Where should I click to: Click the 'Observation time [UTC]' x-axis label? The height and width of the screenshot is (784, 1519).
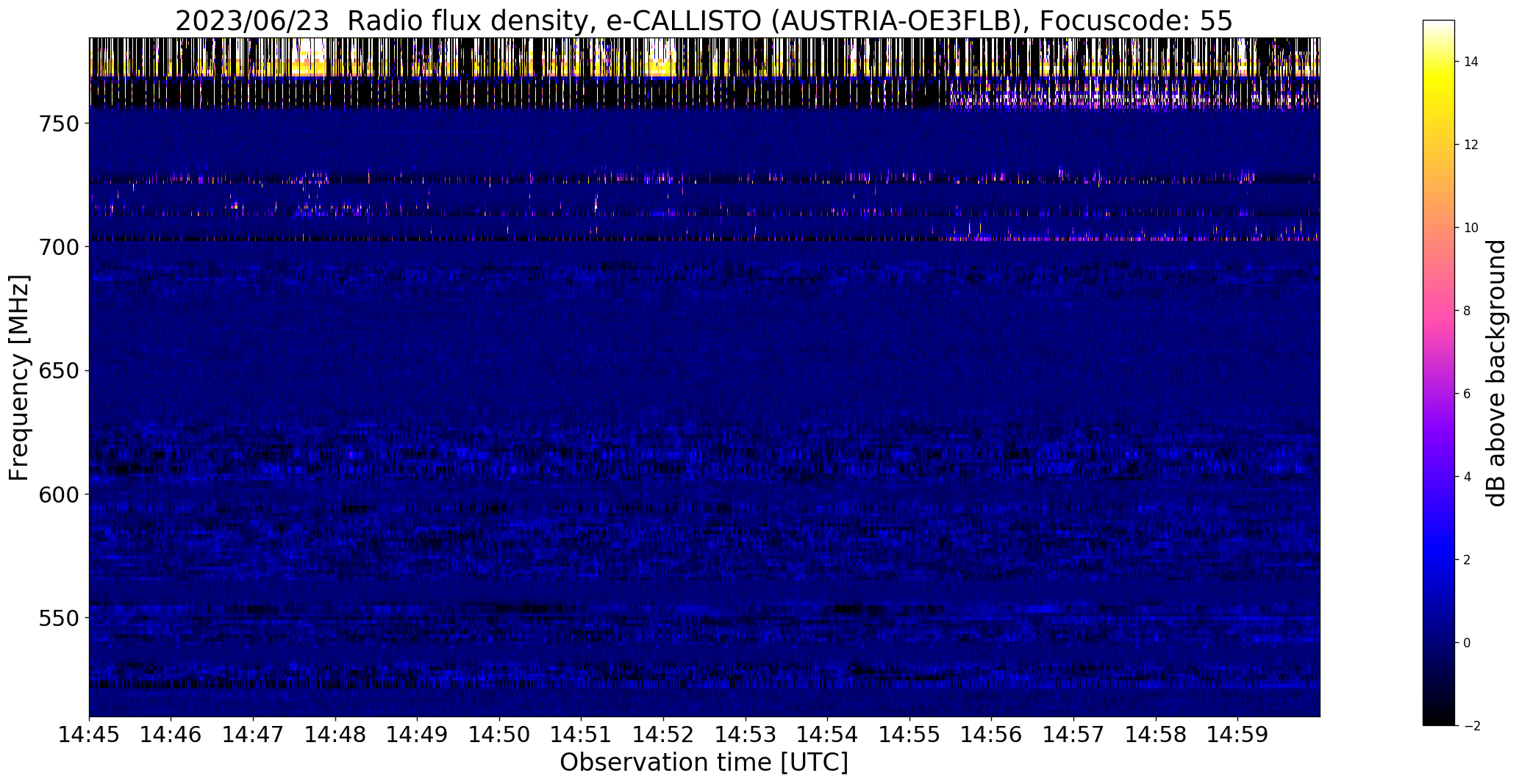[x=704, y=763]
